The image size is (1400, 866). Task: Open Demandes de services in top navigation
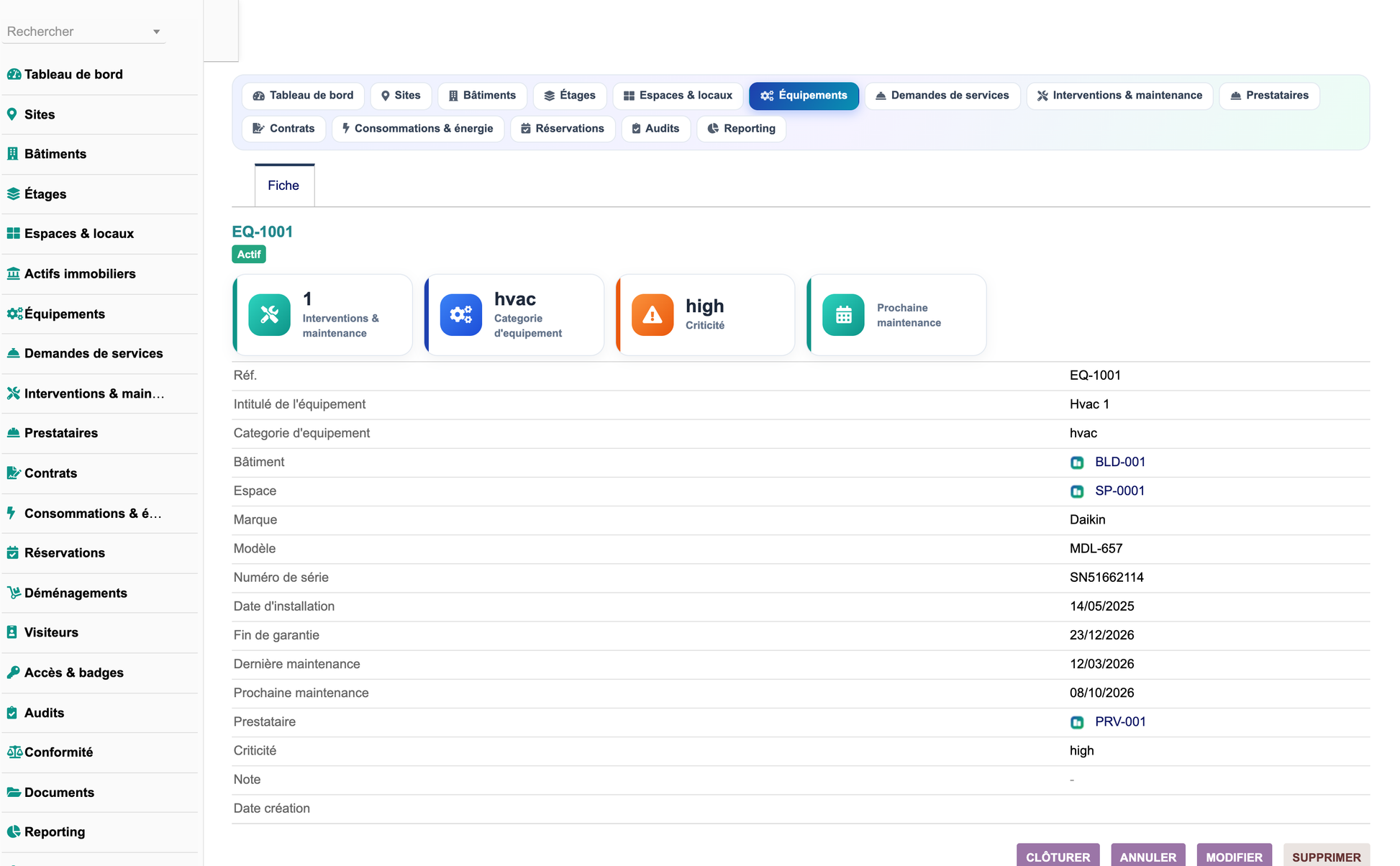coord(942,96)
